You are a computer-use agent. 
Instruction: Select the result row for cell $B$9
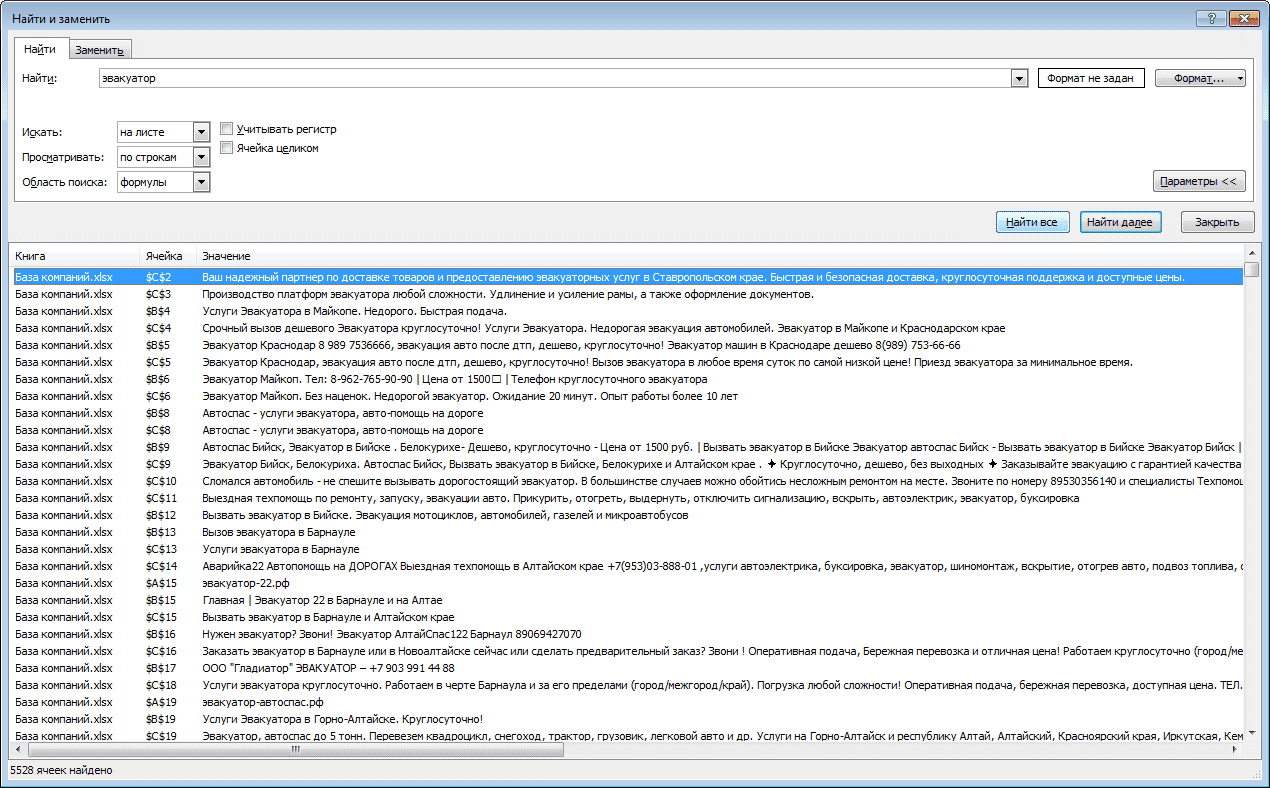point(627,447)
